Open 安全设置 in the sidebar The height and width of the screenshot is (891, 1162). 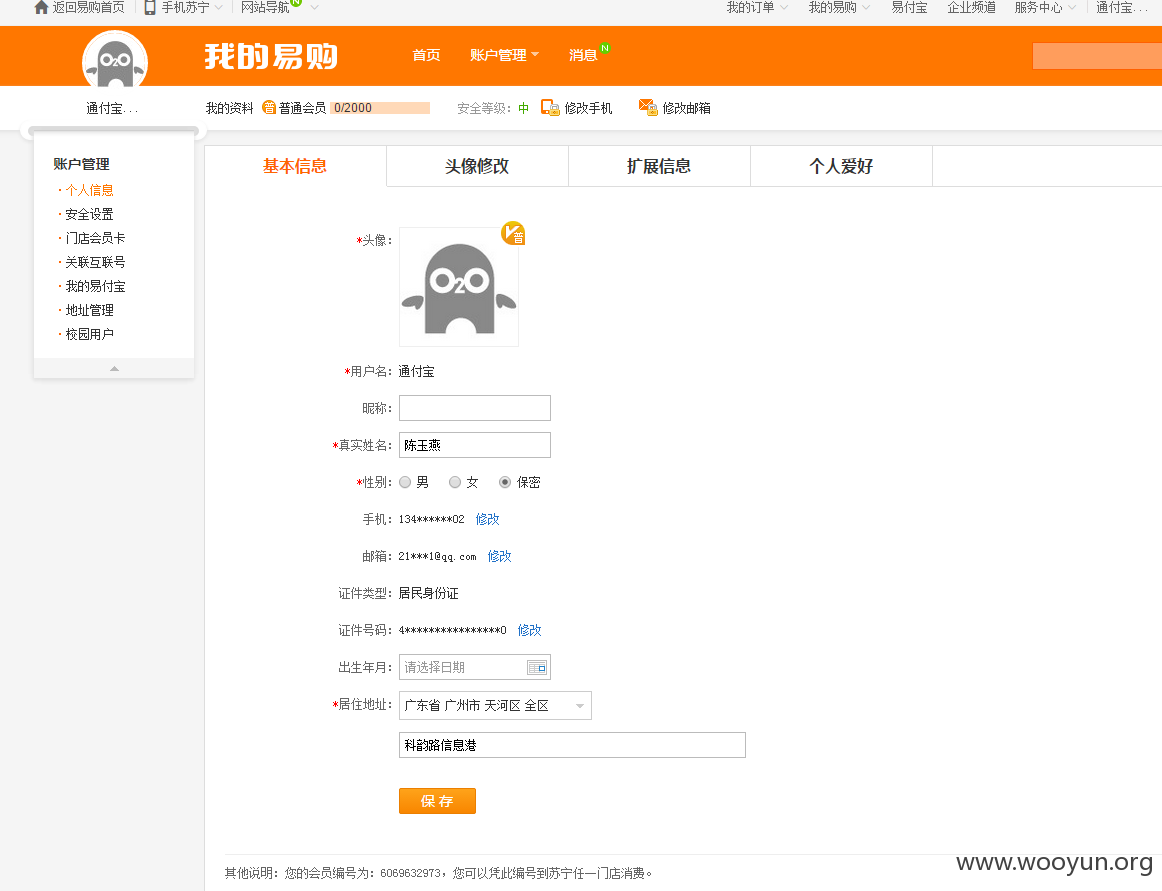click(x=90, y=214)
